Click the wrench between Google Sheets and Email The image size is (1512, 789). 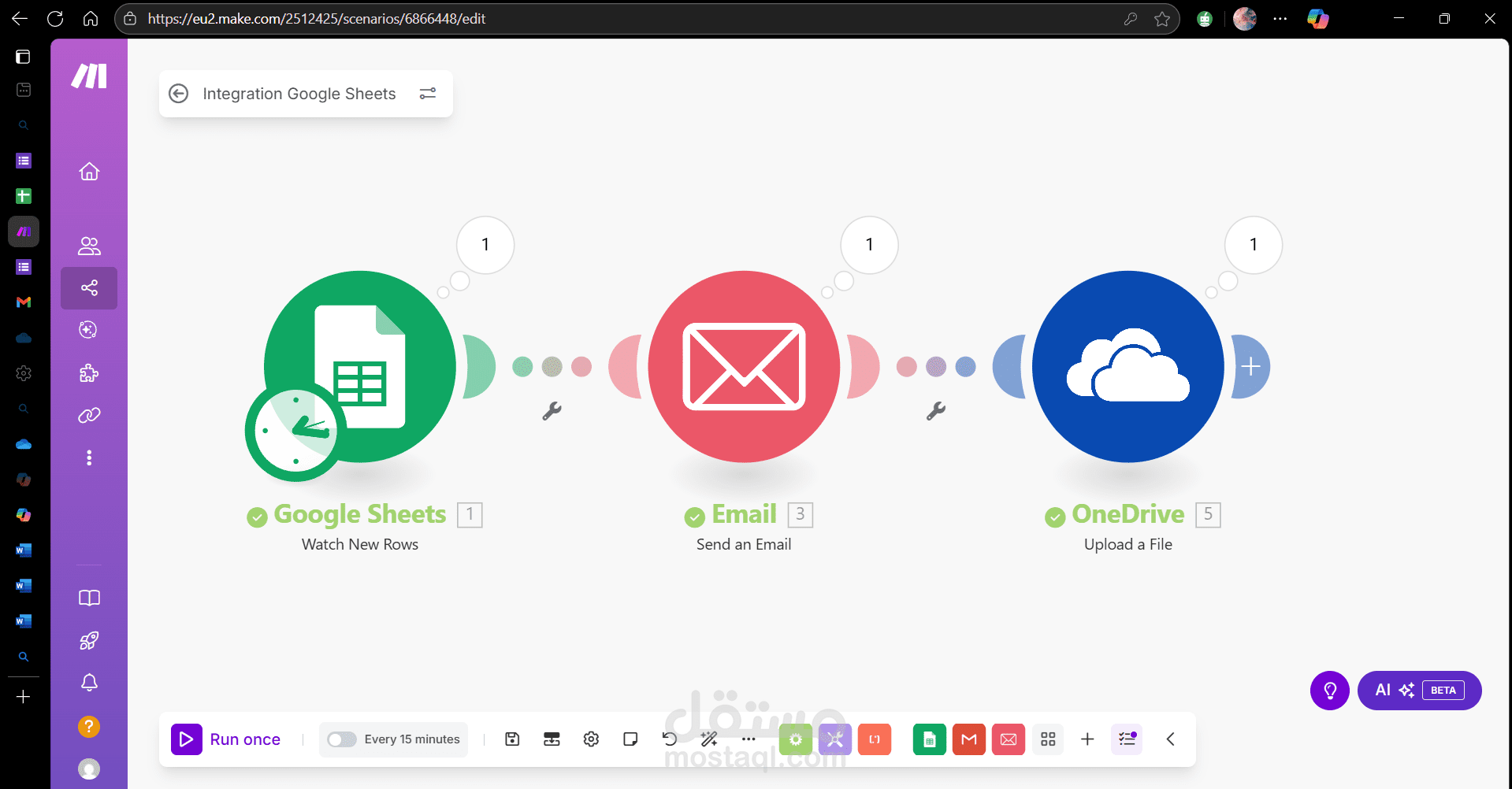[x=552, y=410]
